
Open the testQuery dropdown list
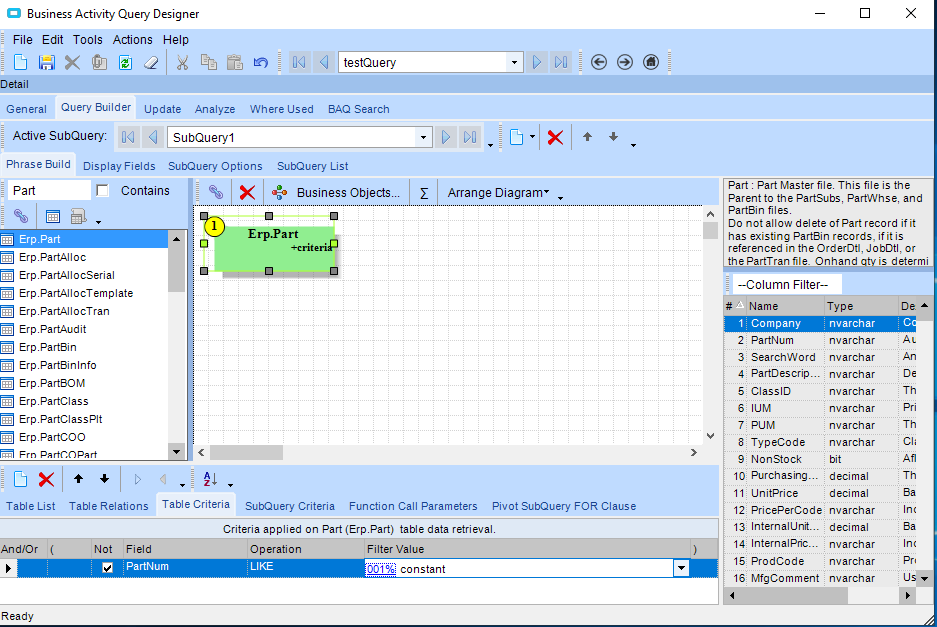coord(515,62)
